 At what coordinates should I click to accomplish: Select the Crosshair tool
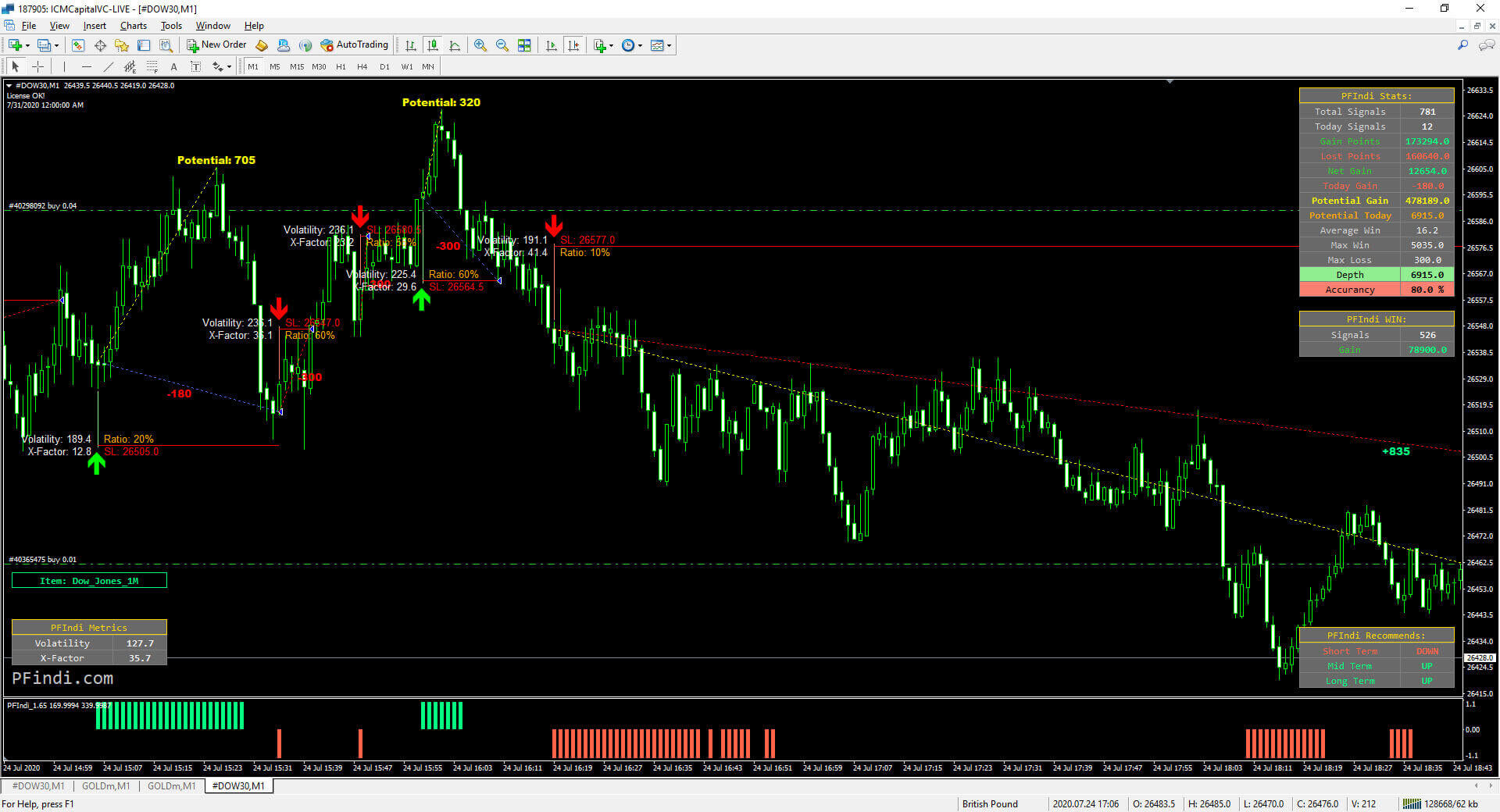[37, 67]
